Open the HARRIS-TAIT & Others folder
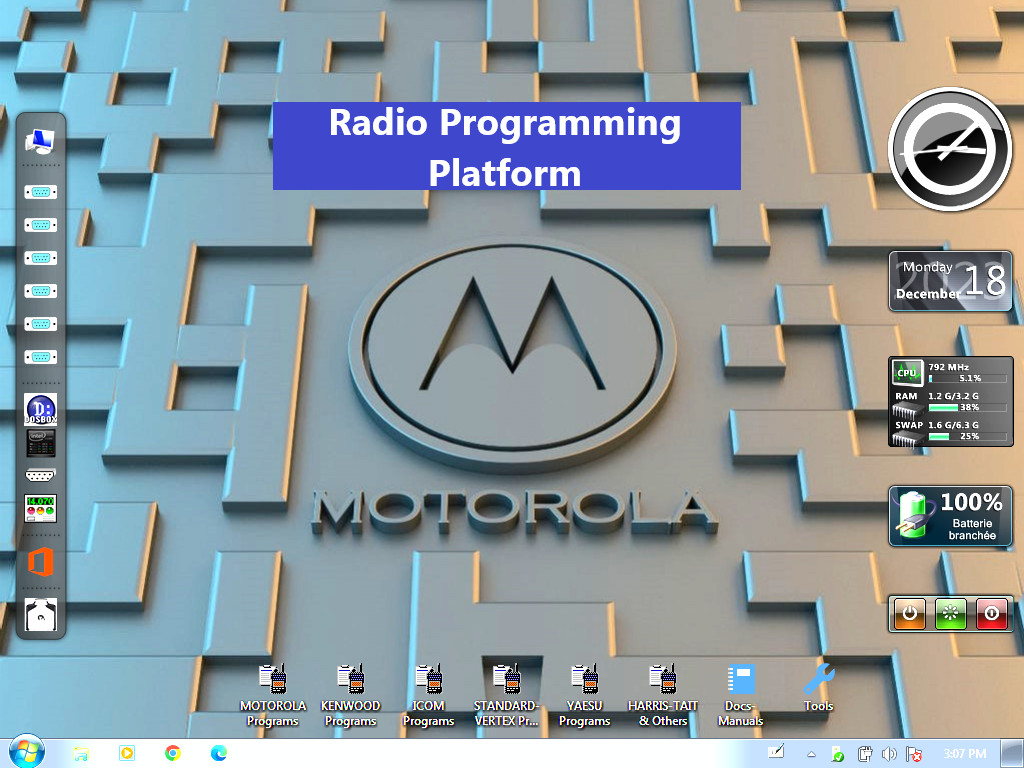Screen dimensions: 1024x768 (662, 681)
